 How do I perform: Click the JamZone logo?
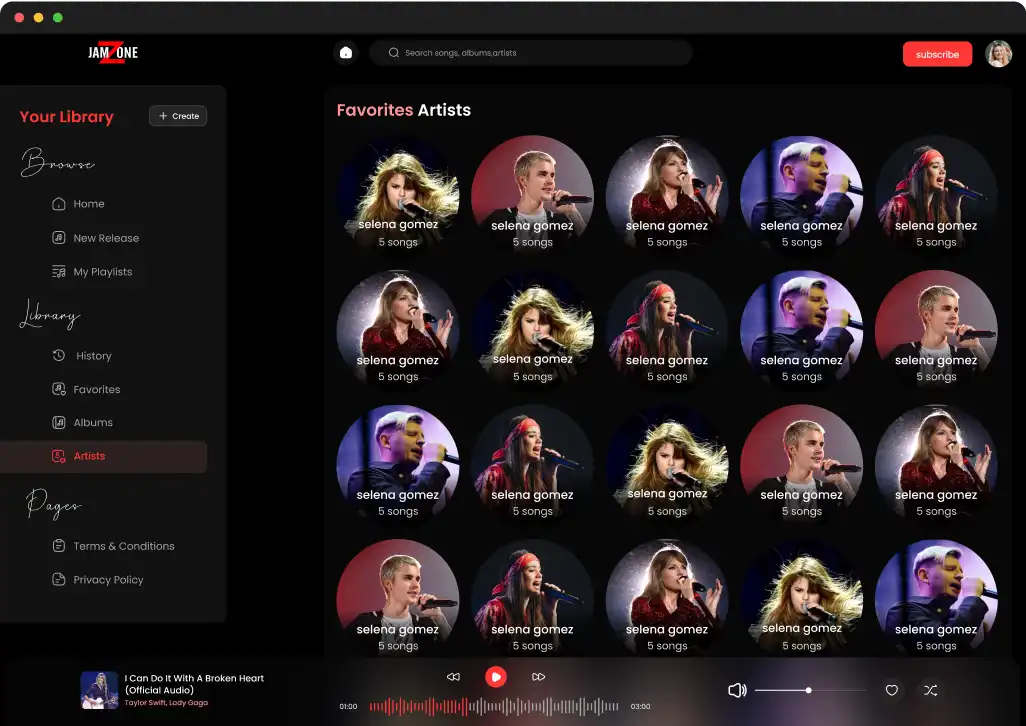pos(113,52)
